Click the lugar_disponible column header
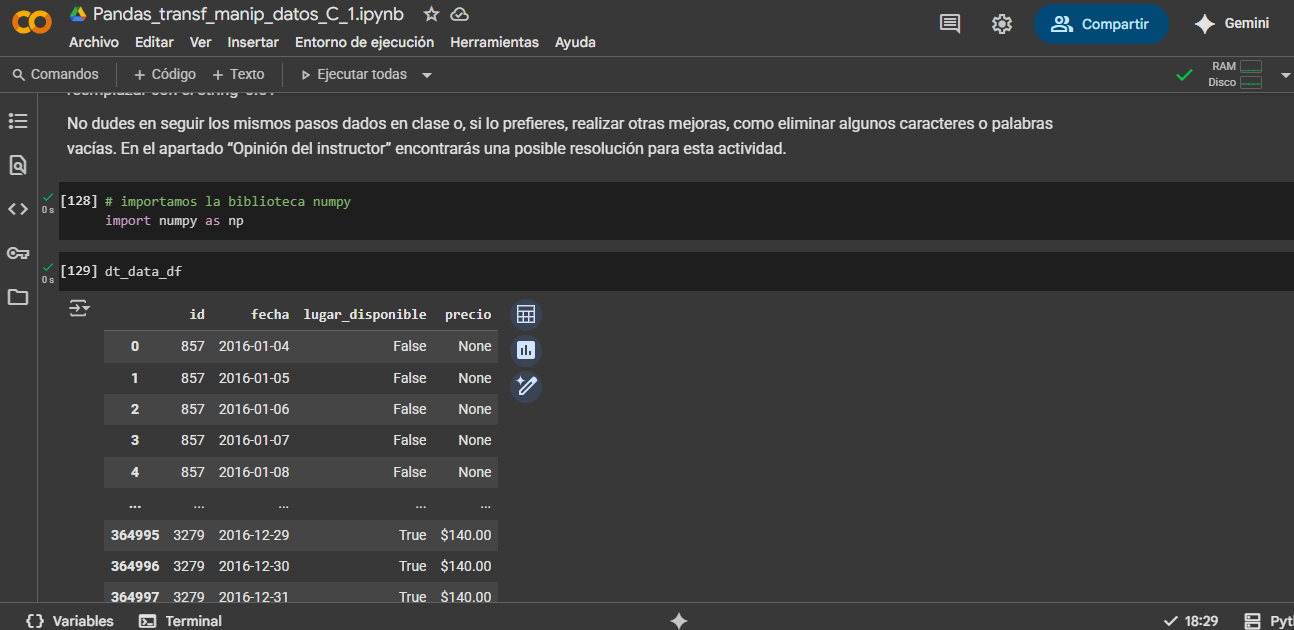1294x630 pixels. click(x=365, y=314)
